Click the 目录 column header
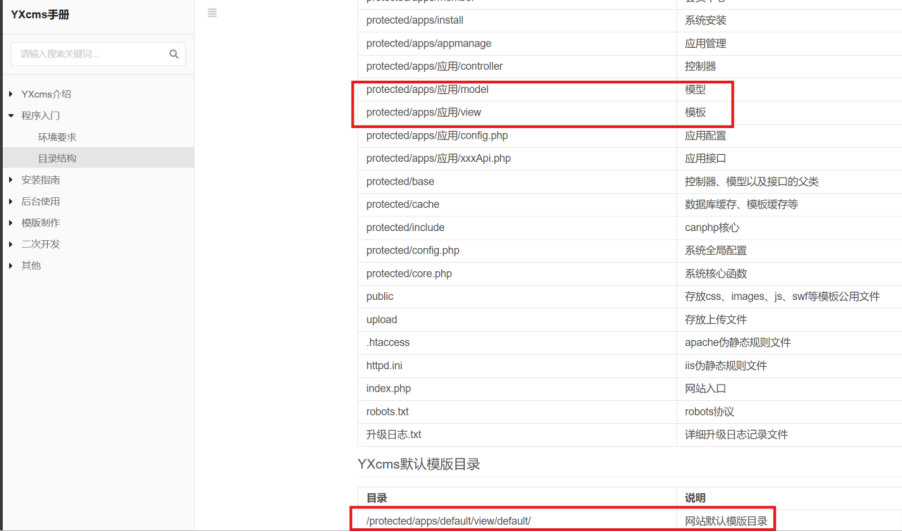This screenshot has width=902, height=532. pos(517,497)
